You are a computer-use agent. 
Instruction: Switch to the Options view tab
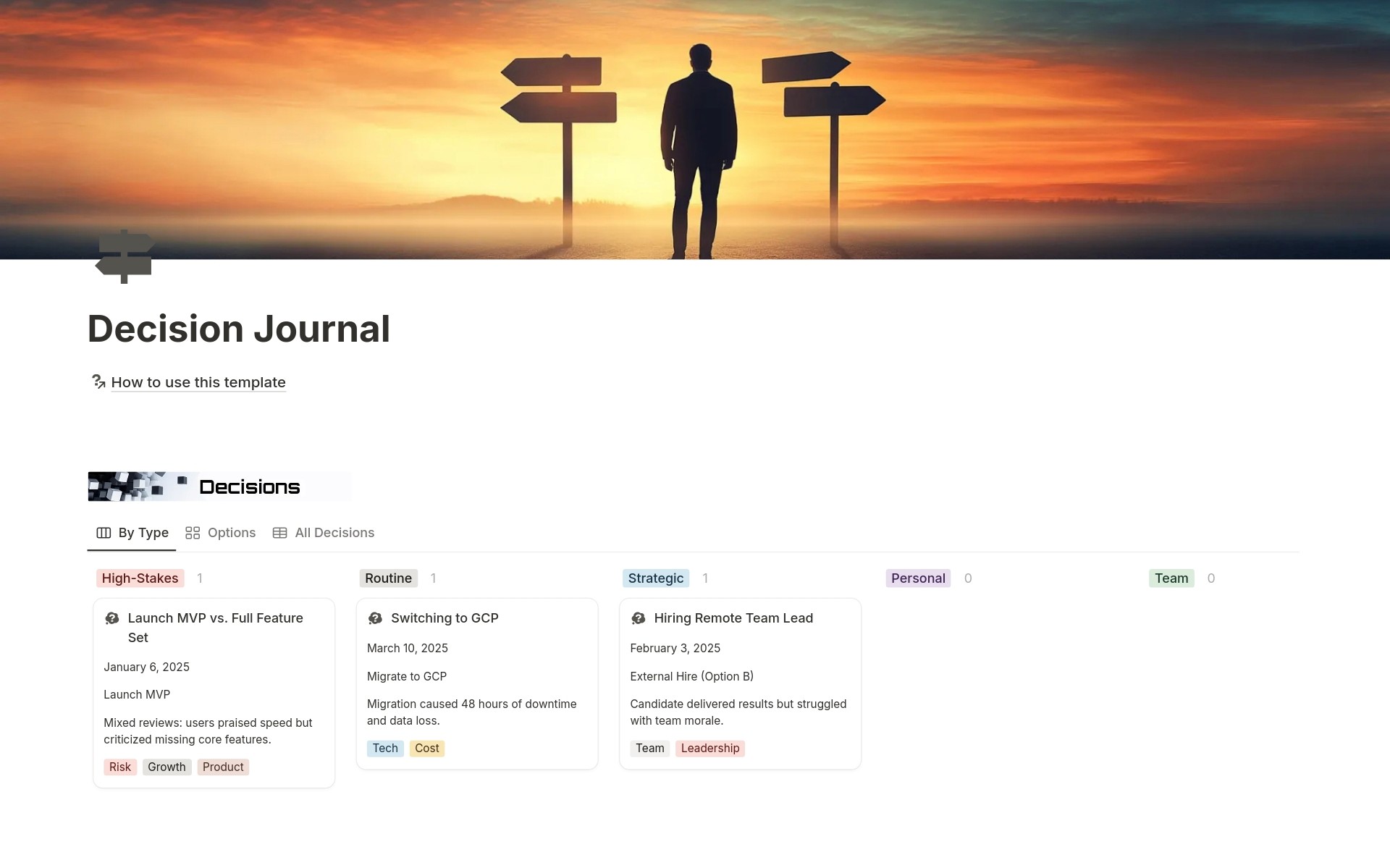231,533
